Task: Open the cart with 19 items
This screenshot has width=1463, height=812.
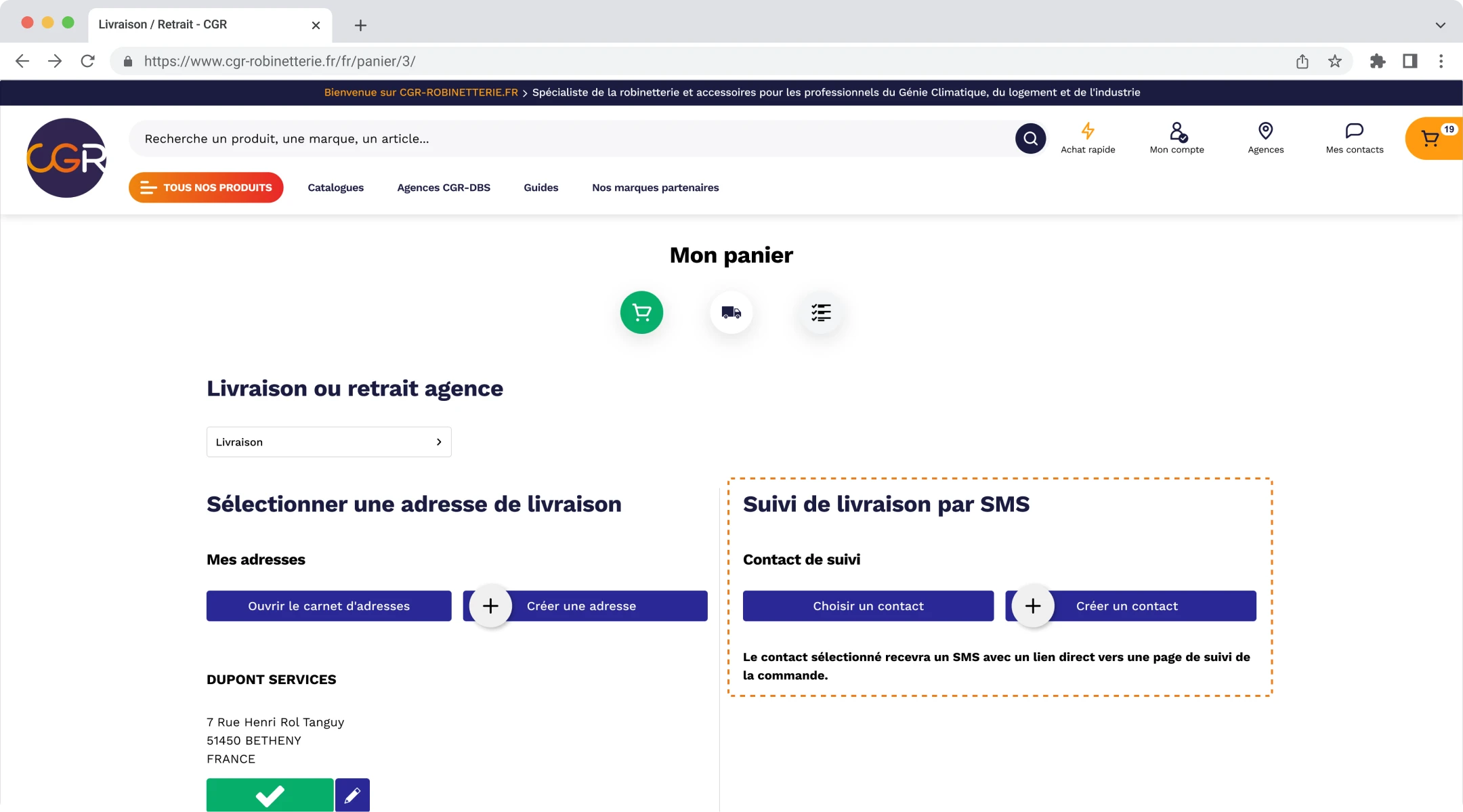Action: tap(1435, 139)
